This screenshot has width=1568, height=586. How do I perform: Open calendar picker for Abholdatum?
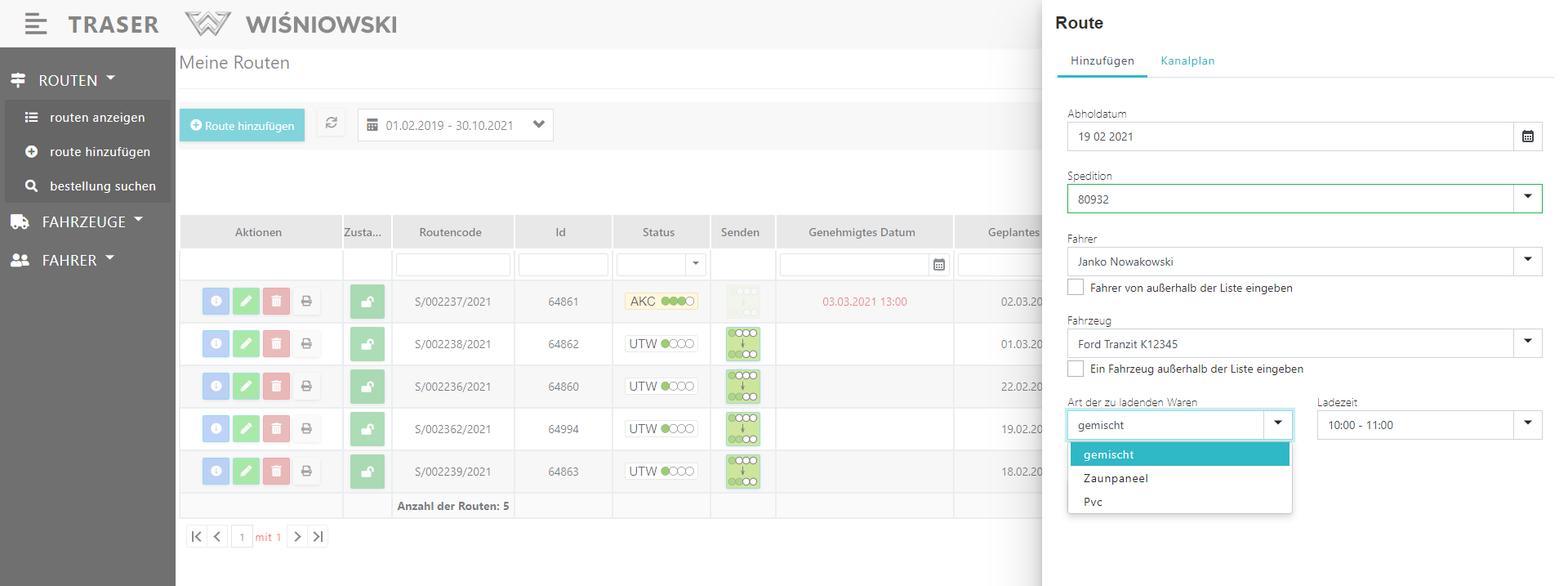(1527, 136)
